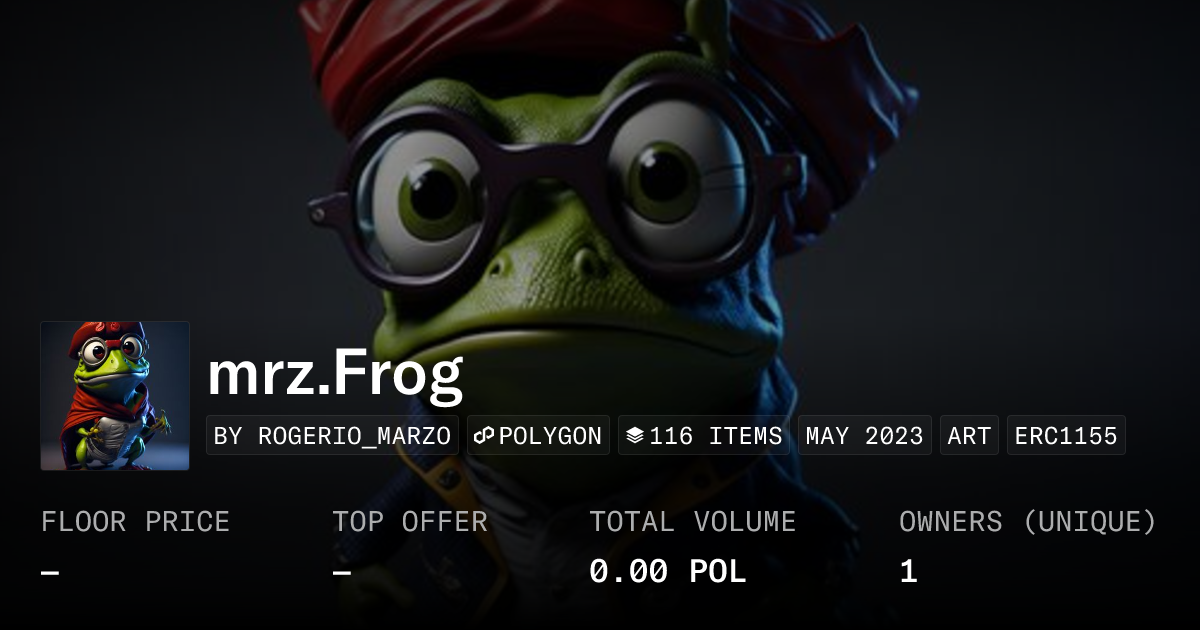Select the ART category badge
The image size is (1200, 630).
click(969, 436)
